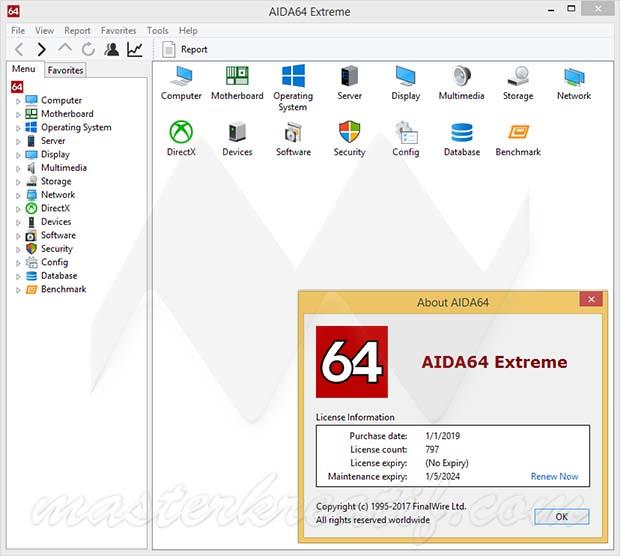This screenshot has width=620, height=556.
Task: Click the toolbar up-level arrow
Action: tap(65, 49)
